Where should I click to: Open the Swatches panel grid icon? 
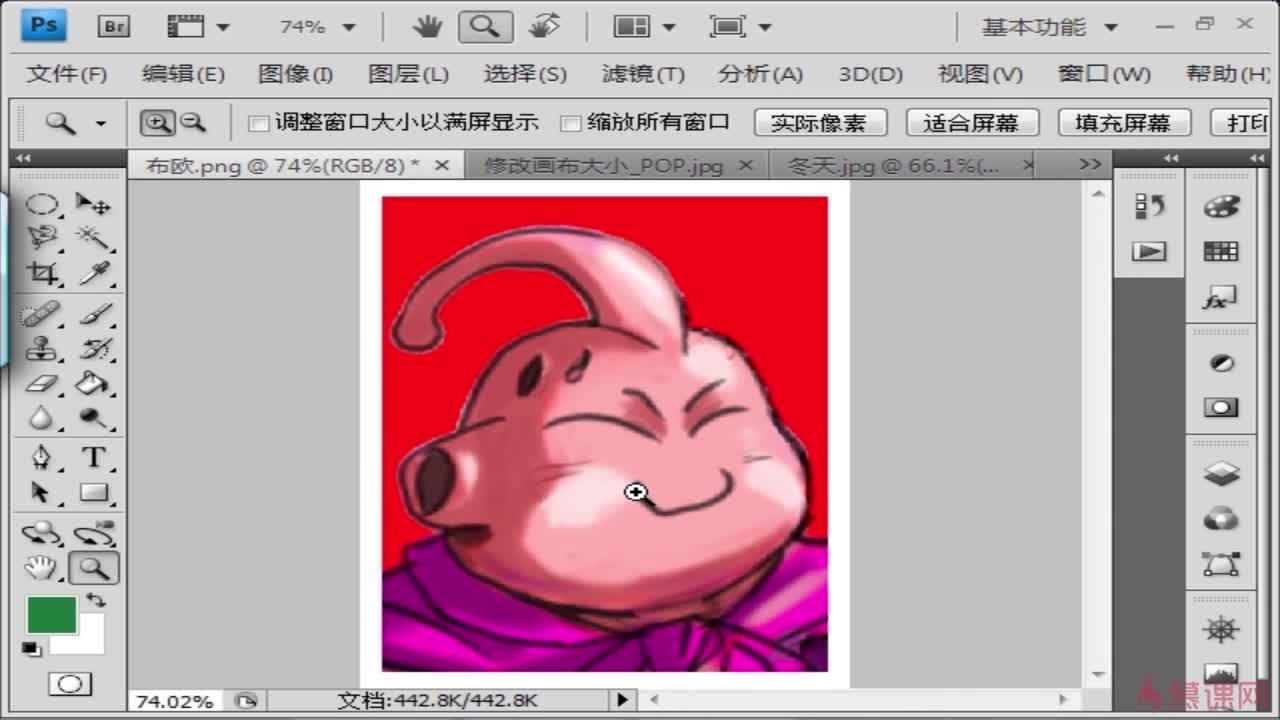[1221, 251]
